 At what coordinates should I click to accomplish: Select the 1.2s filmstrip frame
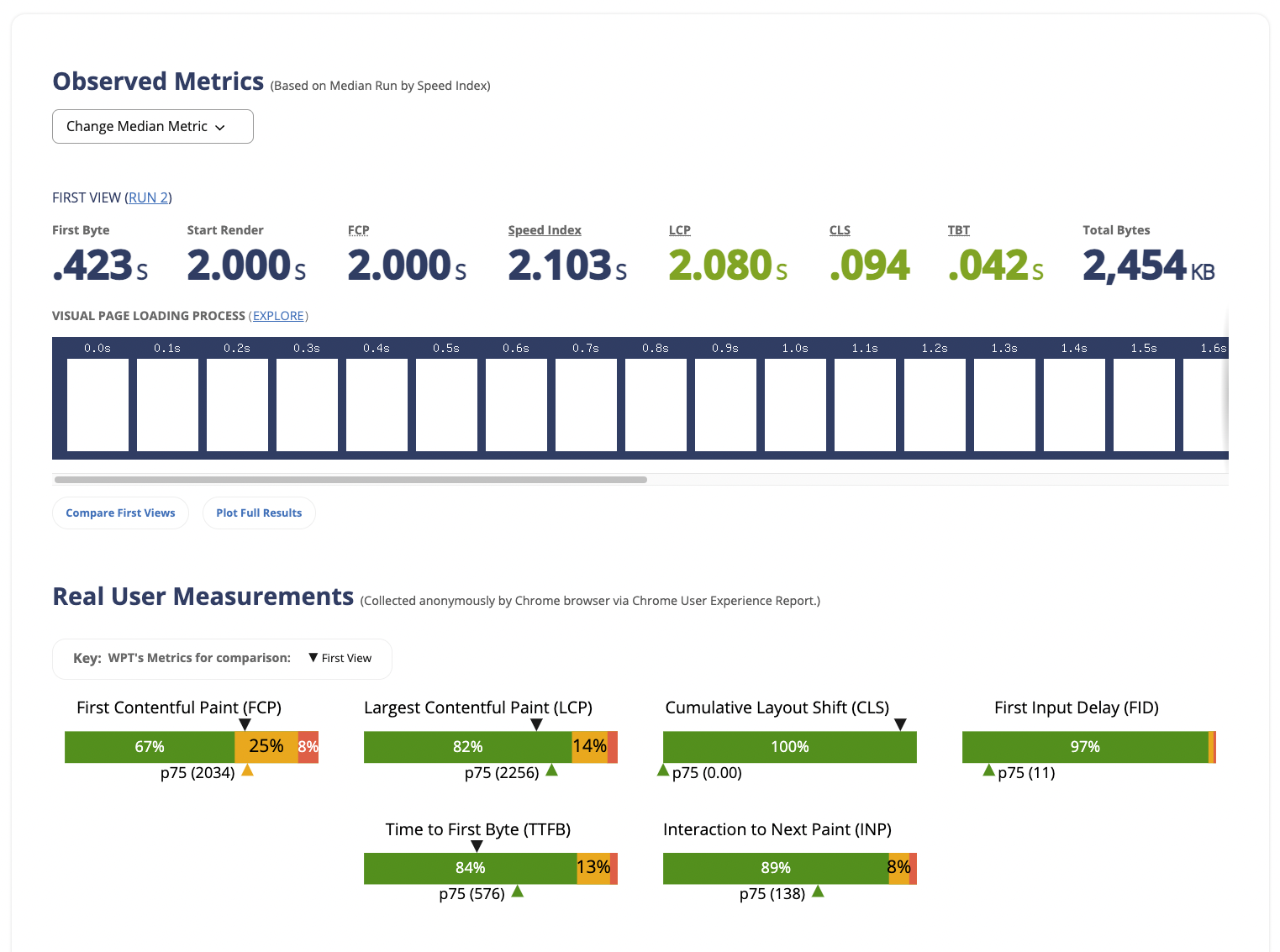935,405
